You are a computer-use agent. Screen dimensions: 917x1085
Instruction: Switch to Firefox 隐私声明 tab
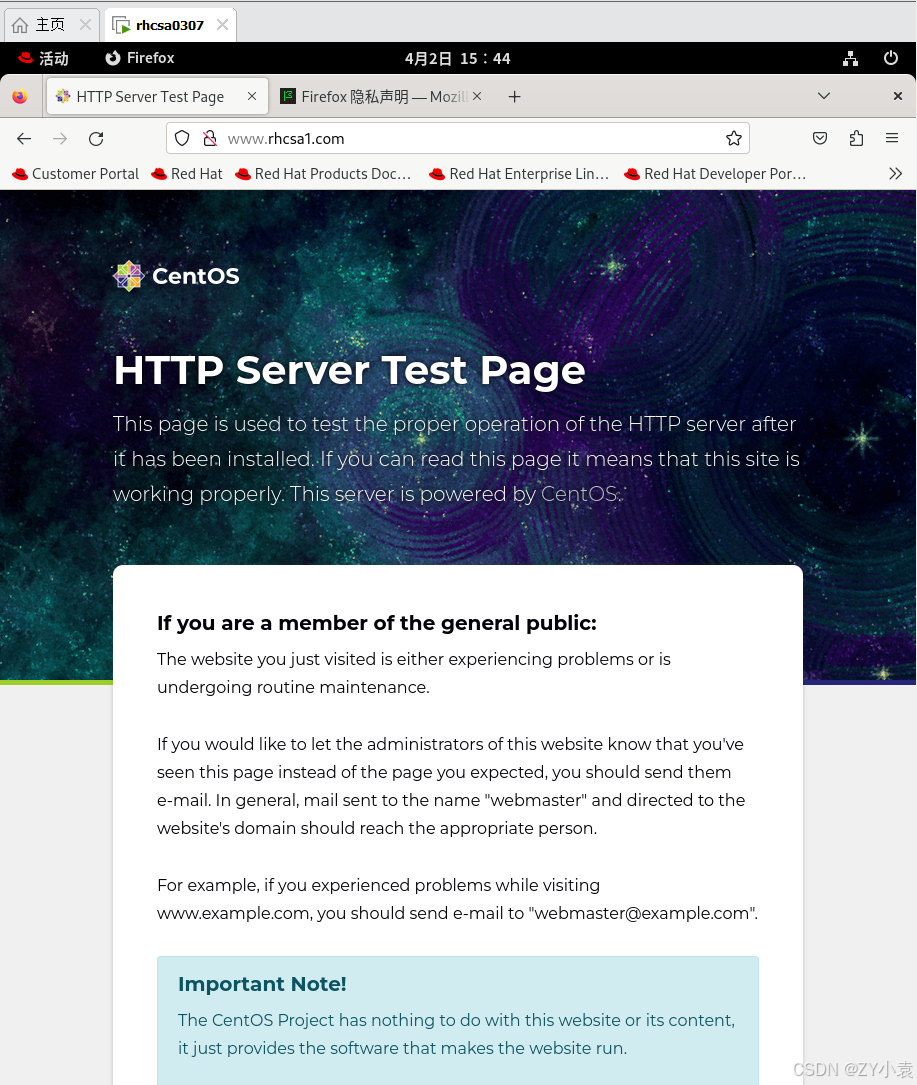click(x=381, y=96)
